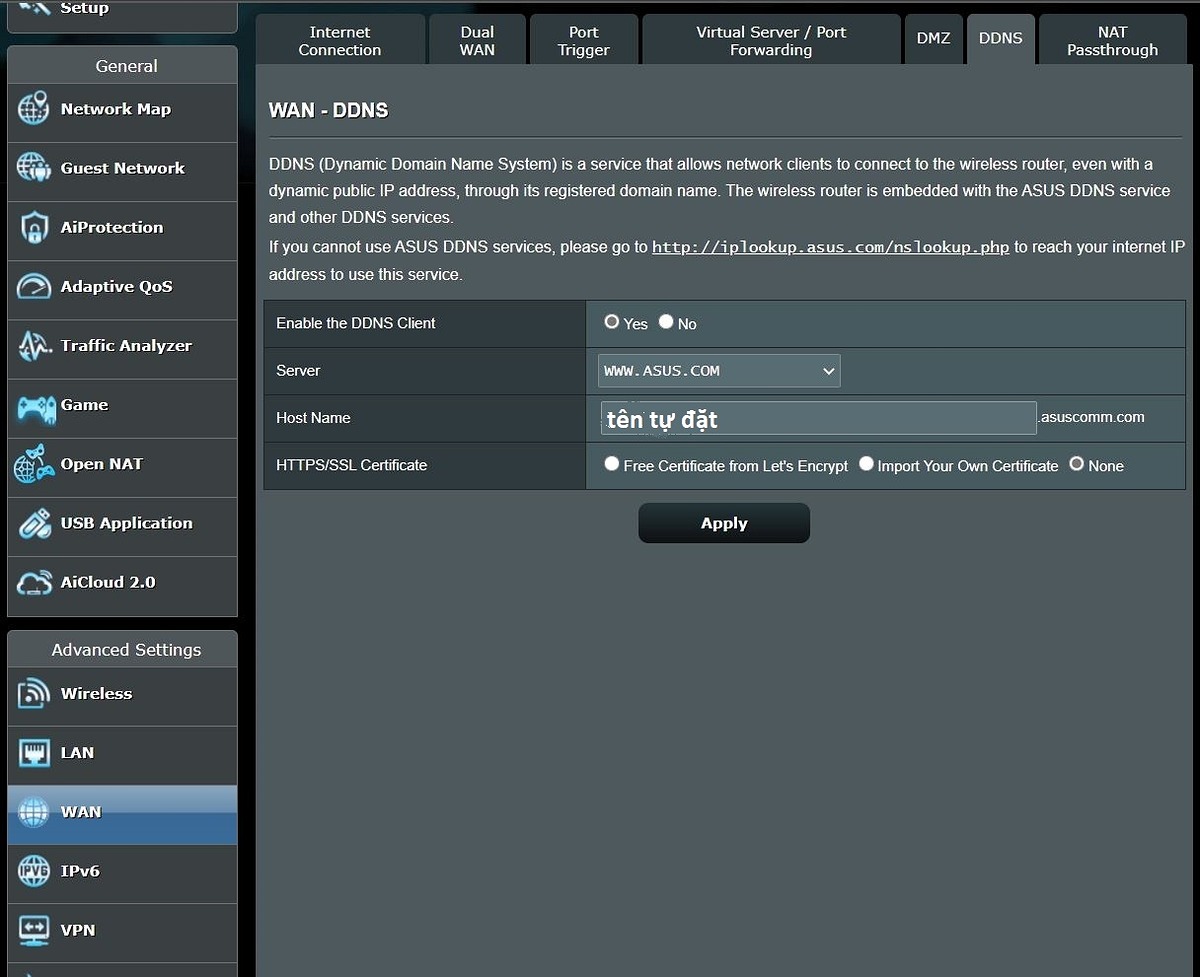Screen dimensions: 1200x977
Task: Select Import Your Own Certificate option
Action: (x=866, y=464)
